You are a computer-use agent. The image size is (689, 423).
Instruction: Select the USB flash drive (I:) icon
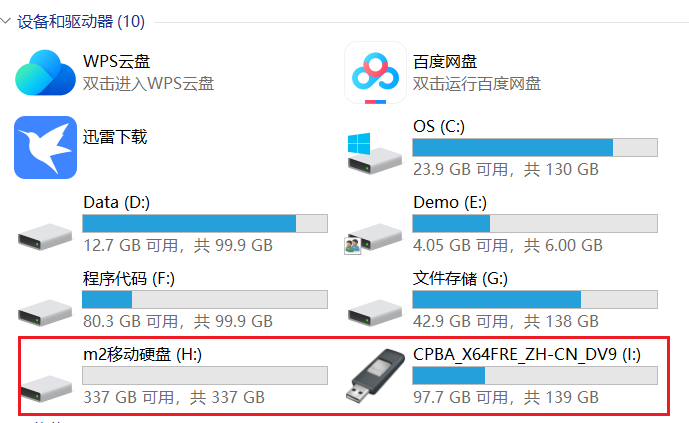tap(375, 380)
